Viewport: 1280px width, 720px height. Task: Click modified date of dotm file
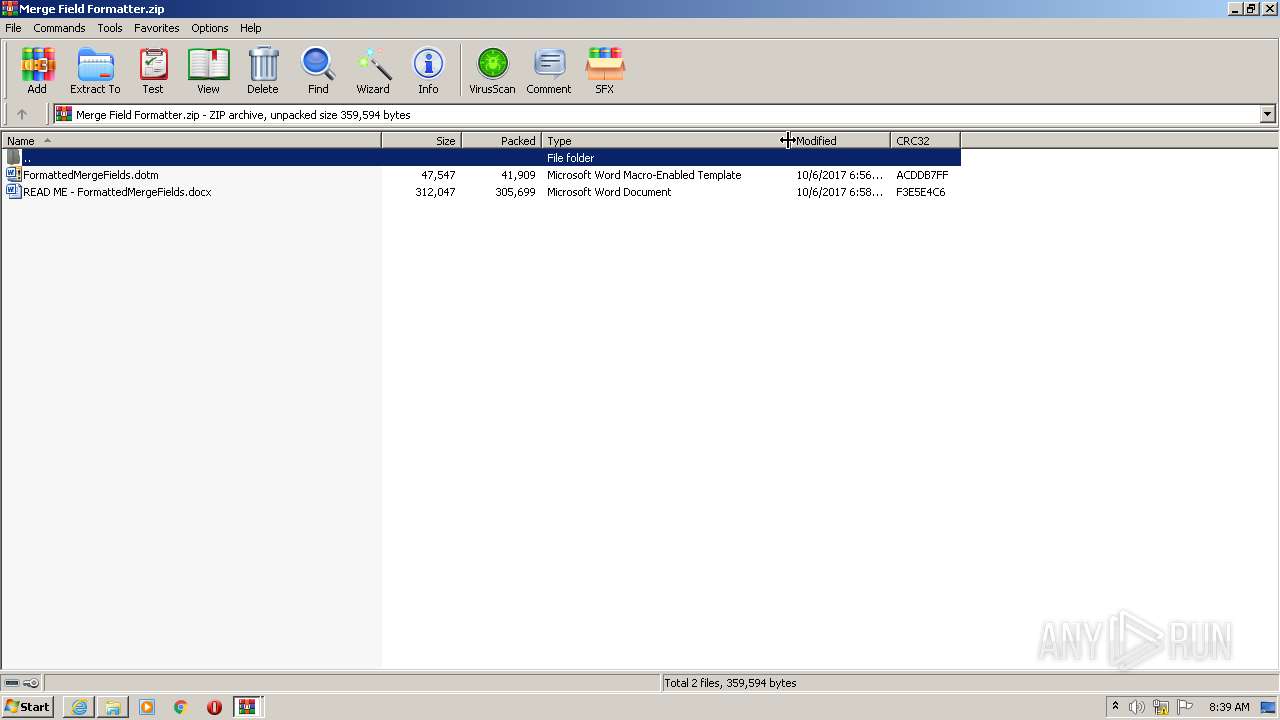[x=840, y=175]
